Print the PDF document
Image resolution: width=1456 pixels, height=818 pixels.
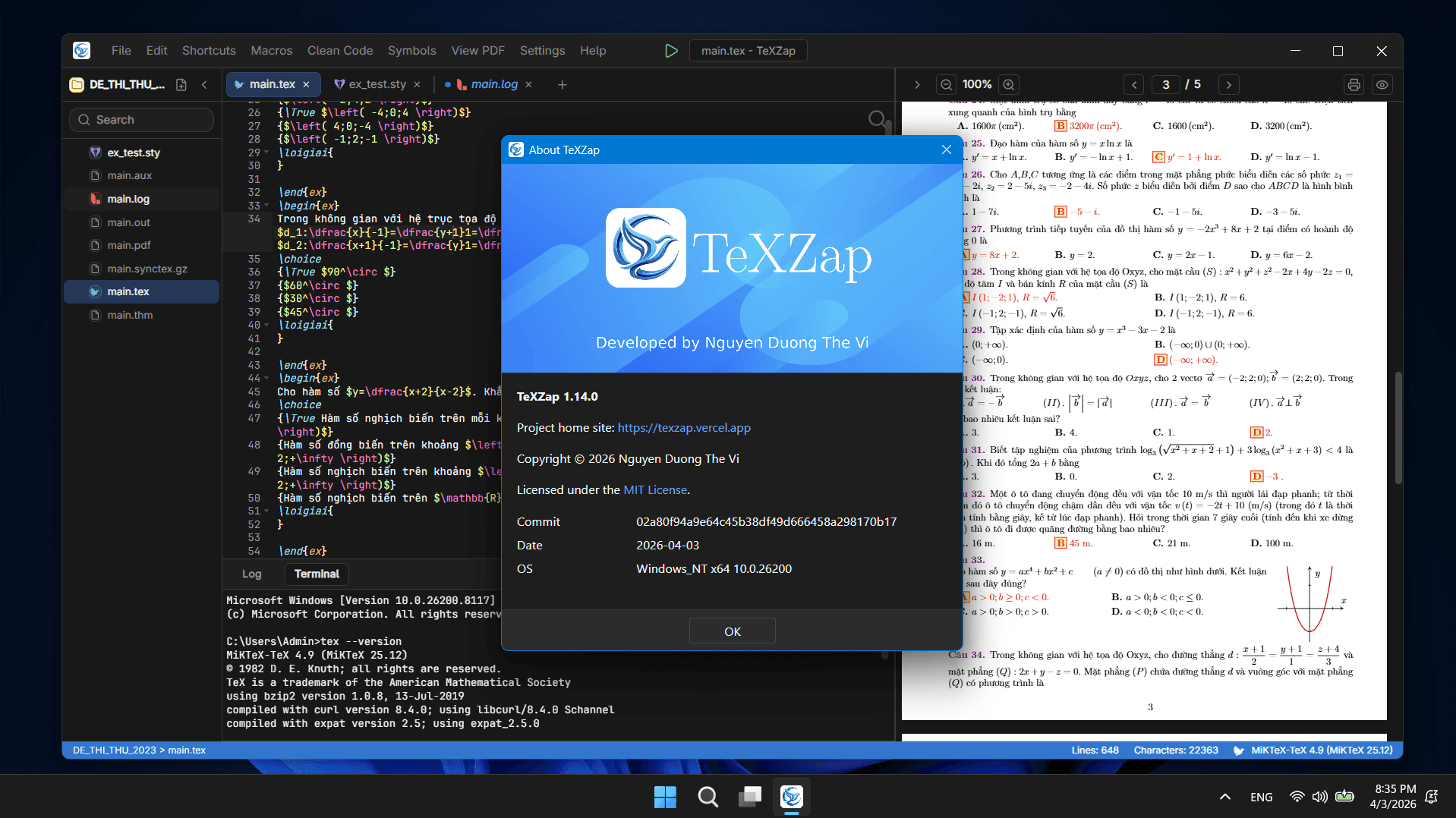tap(1354, 85)
